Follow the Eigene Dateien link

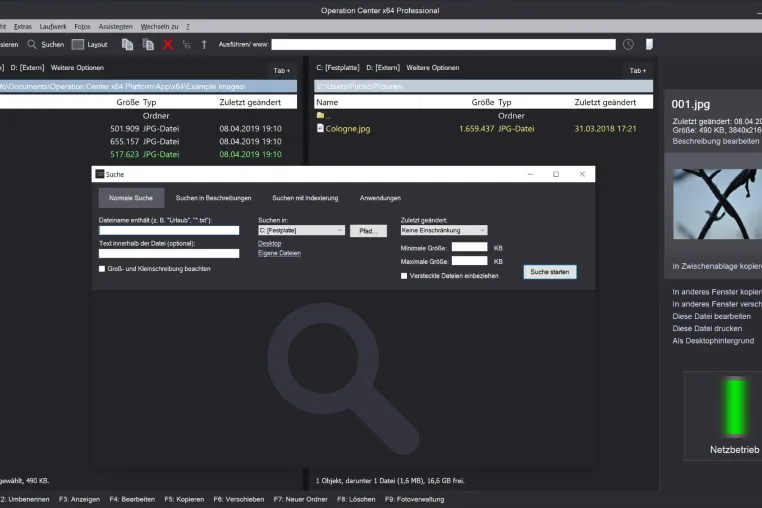click(x=279, y=253)
